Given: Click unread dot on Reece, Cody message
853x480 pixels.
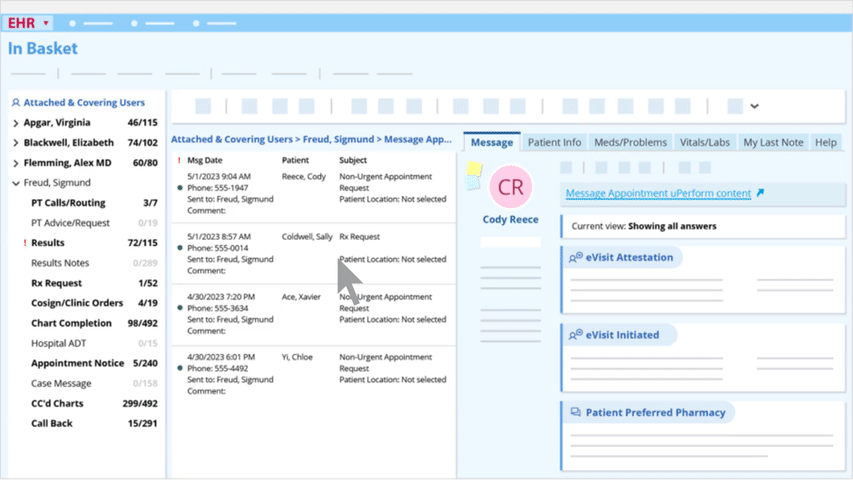Looking at the screenshot, I should coord(180,188).
